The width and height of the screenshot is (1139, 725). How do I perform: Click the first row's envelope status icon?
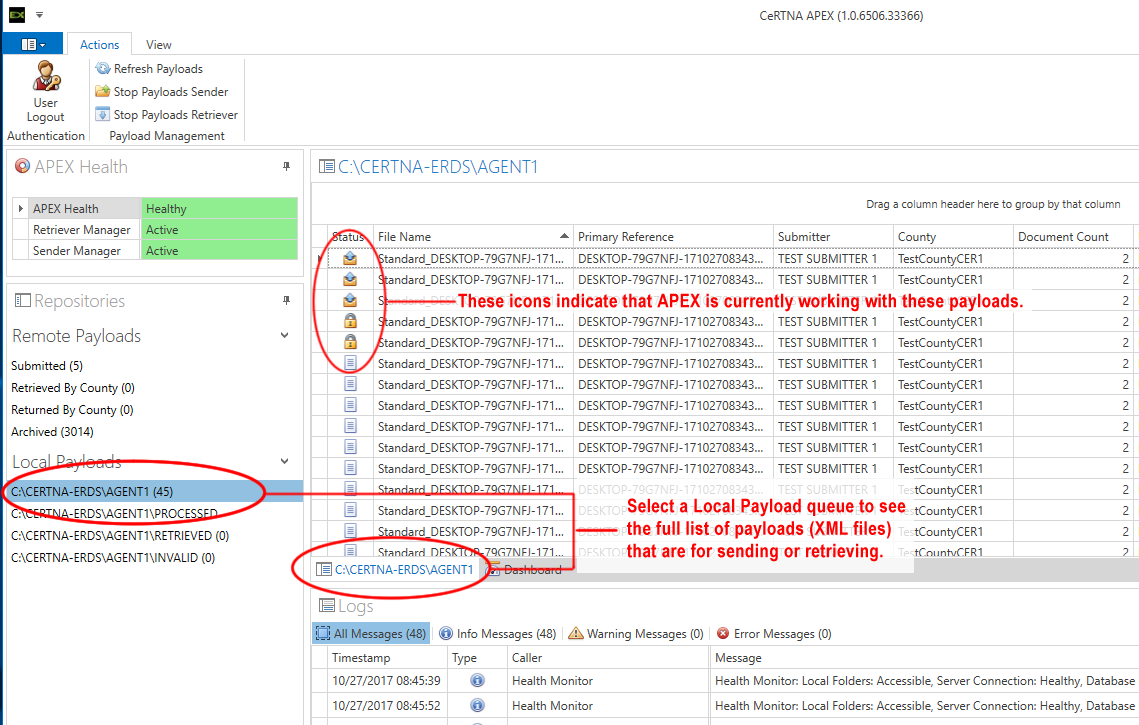coord(350,259)
